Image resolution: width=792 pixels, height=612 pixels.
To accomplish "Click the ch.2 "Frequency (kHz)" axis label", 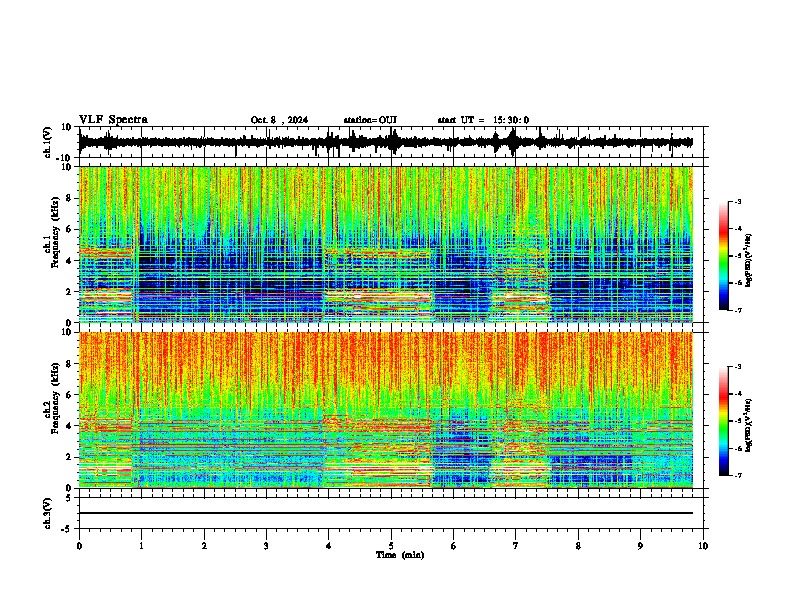I will point(55,398).
